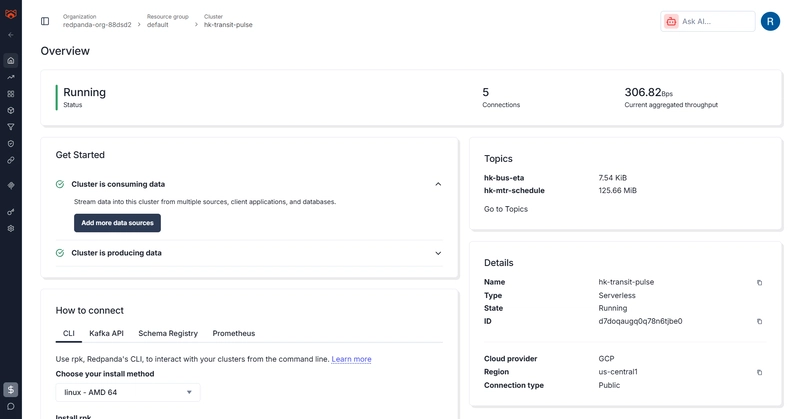Click the back arrow in sidebar
This screenshot has height=419, width=800.
point(11,35)
